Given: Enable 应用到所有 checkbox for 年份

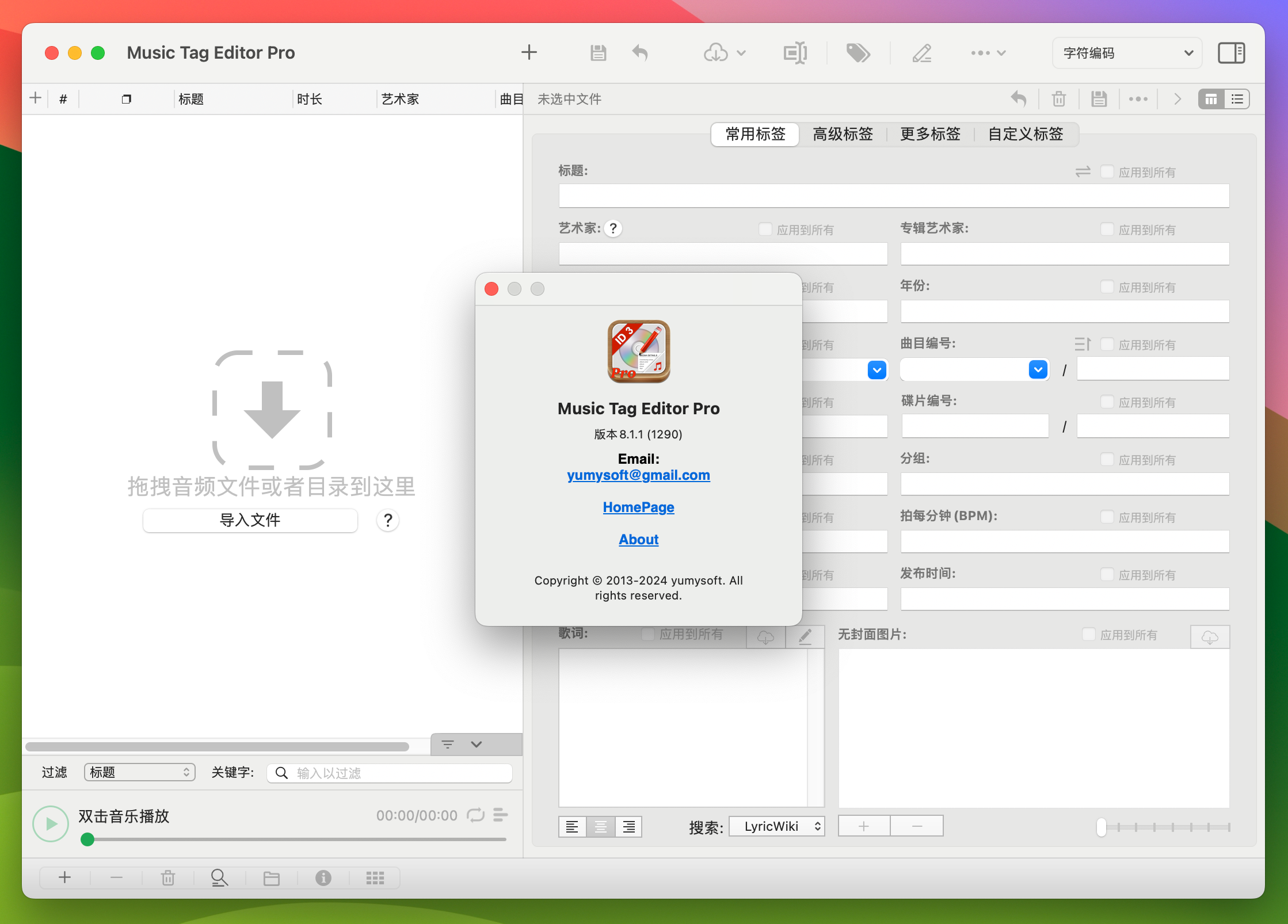Looking at the screenshot, I should tap(1107, 287).
